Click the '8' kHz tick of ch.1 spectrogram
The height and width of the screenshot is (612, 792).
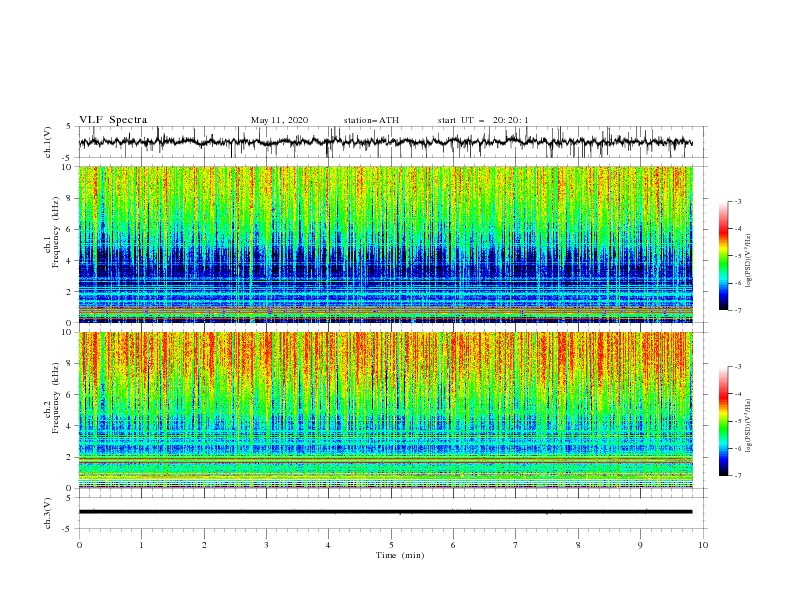coord(69,198)
